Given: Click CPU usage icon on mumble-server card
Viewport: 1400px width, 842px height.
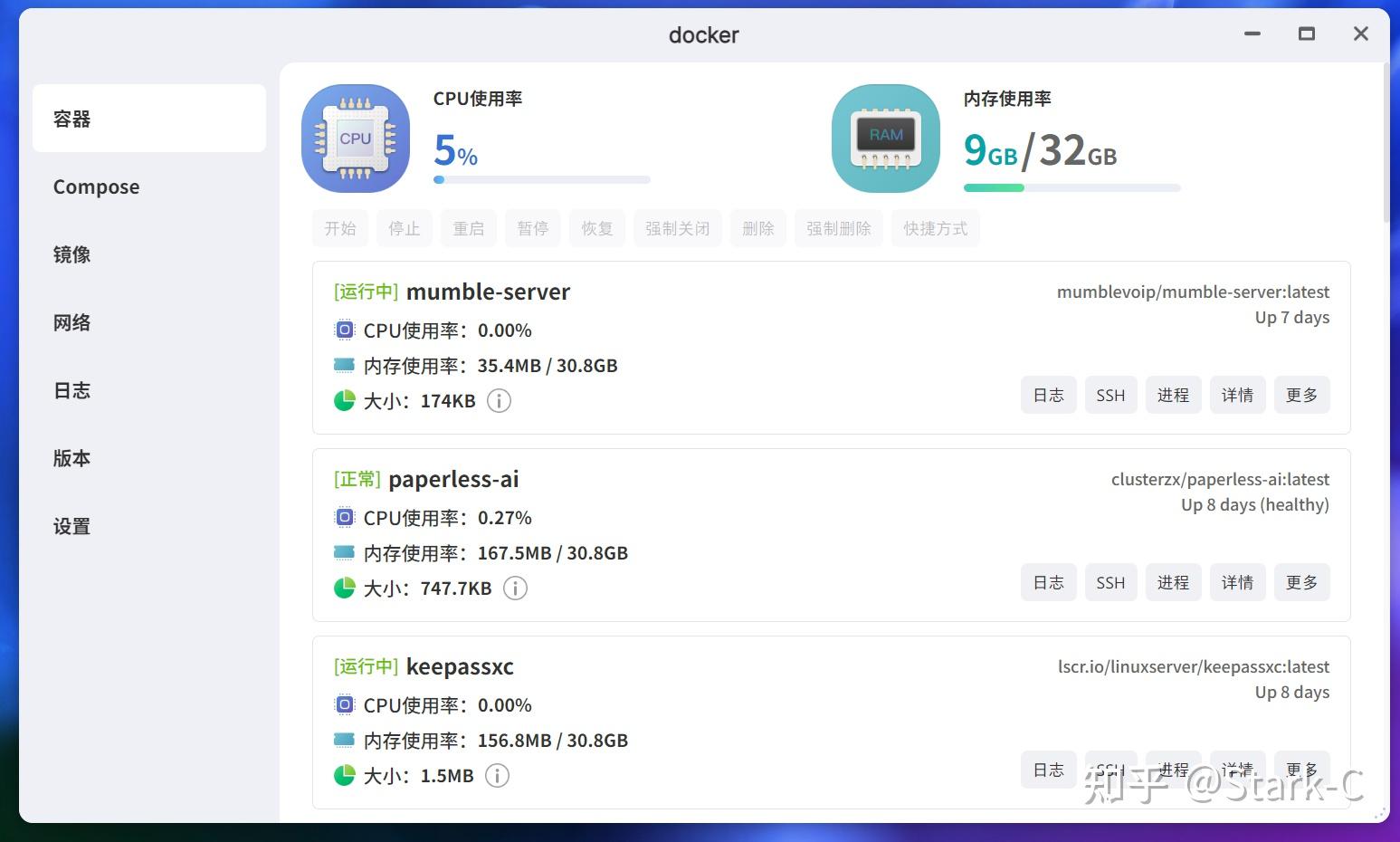Looking at the screenshot, I should coord(344,330).
